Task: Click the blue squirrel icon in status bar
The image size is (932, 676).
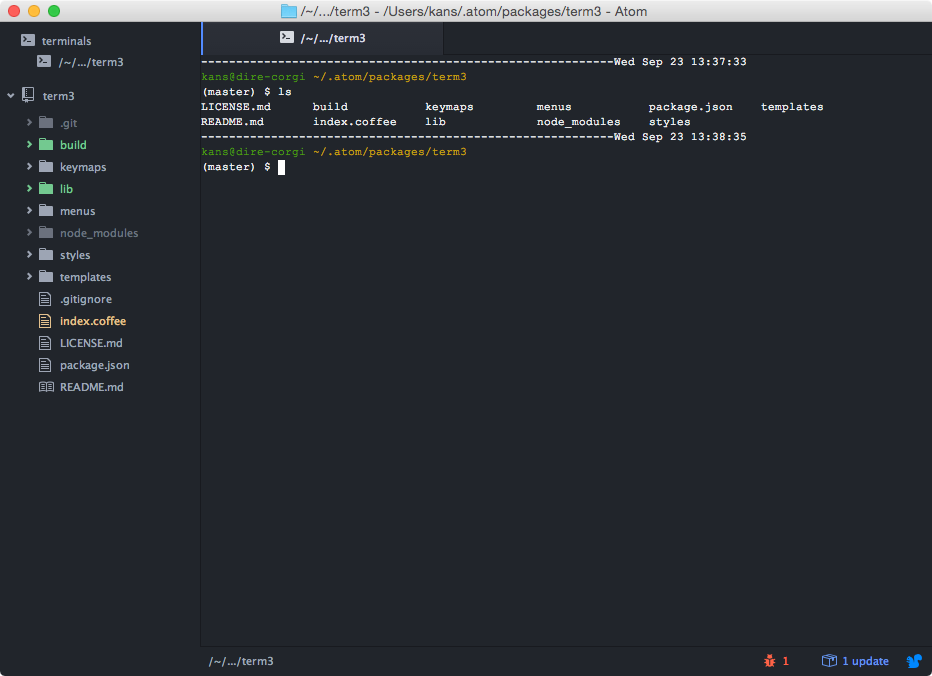Action: (914, 661)
